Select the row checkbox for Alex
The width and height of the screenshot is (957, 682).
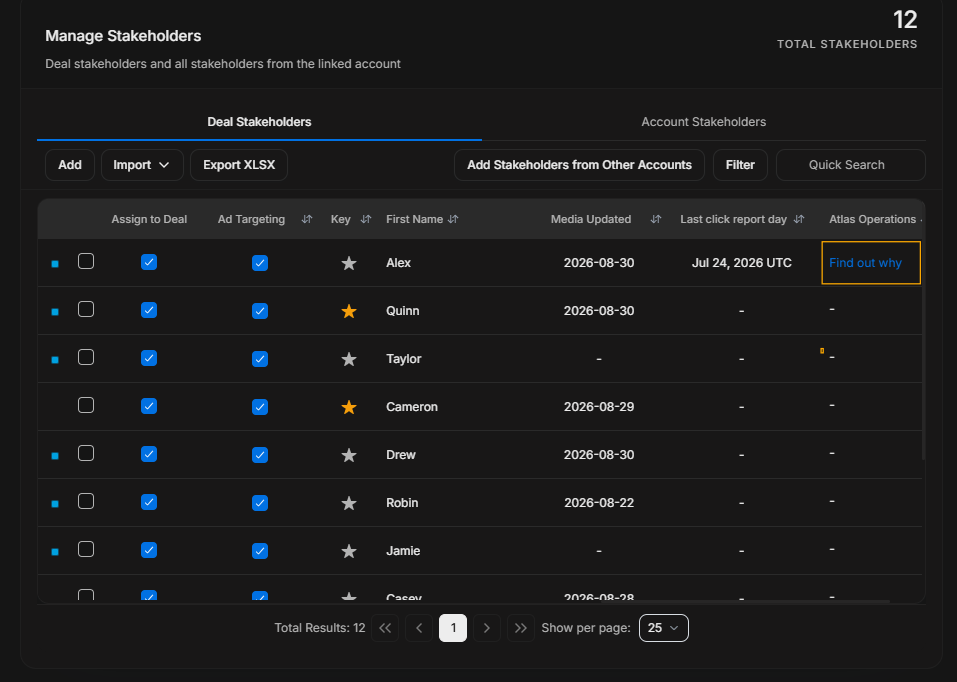pyautogui.click(x=86, y=261)
